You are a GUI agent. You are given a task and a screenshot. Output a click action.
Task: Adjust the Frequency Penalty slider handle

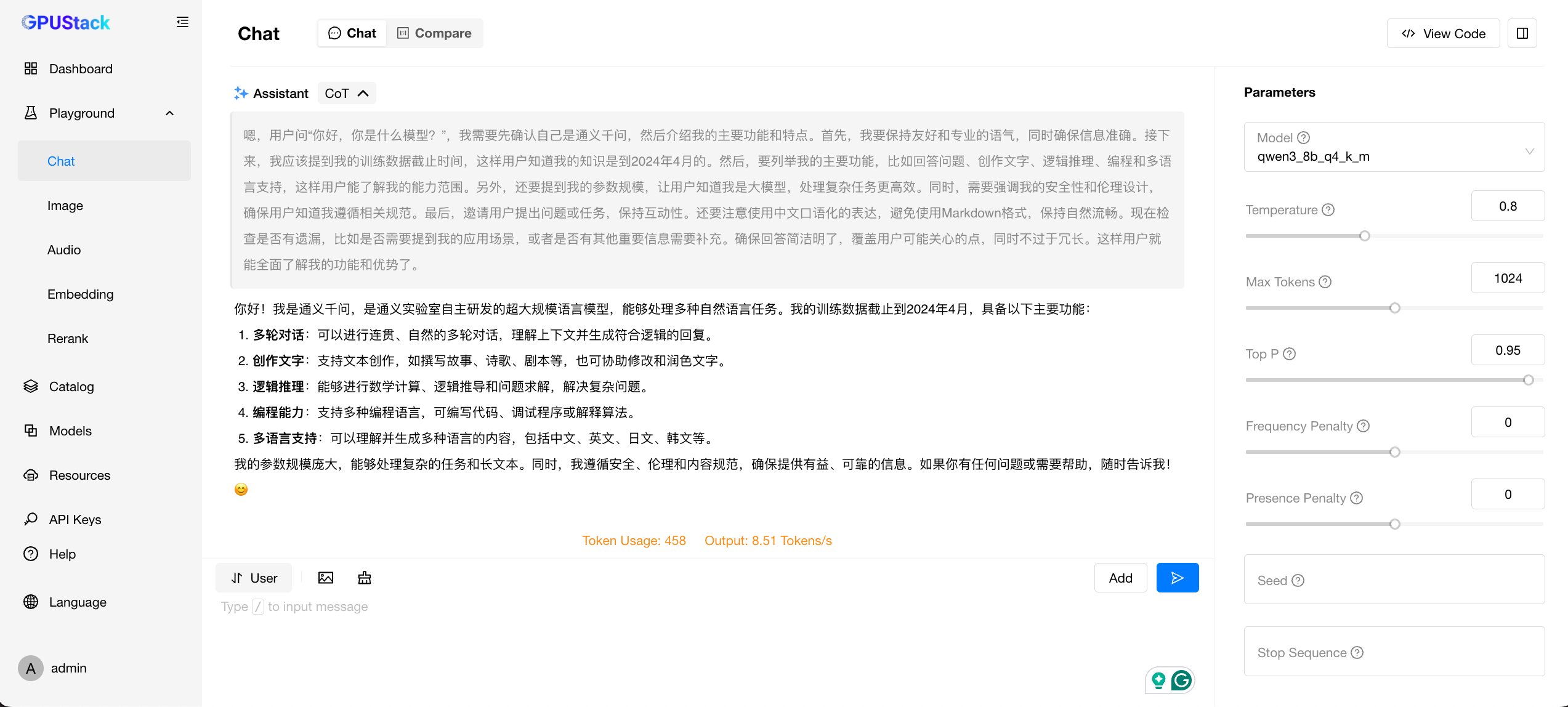tap(1395, 452)
